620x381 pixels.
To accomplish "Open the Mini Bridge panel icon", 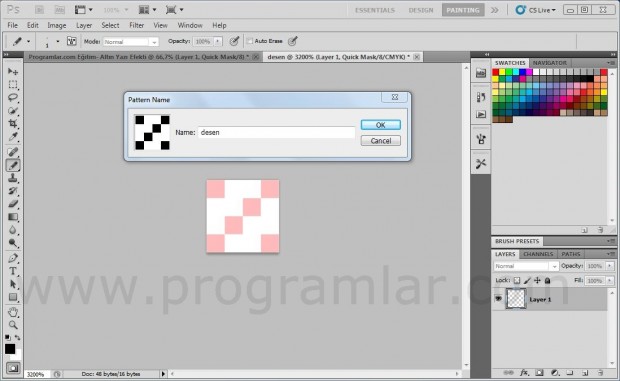I will coord(481,73).
